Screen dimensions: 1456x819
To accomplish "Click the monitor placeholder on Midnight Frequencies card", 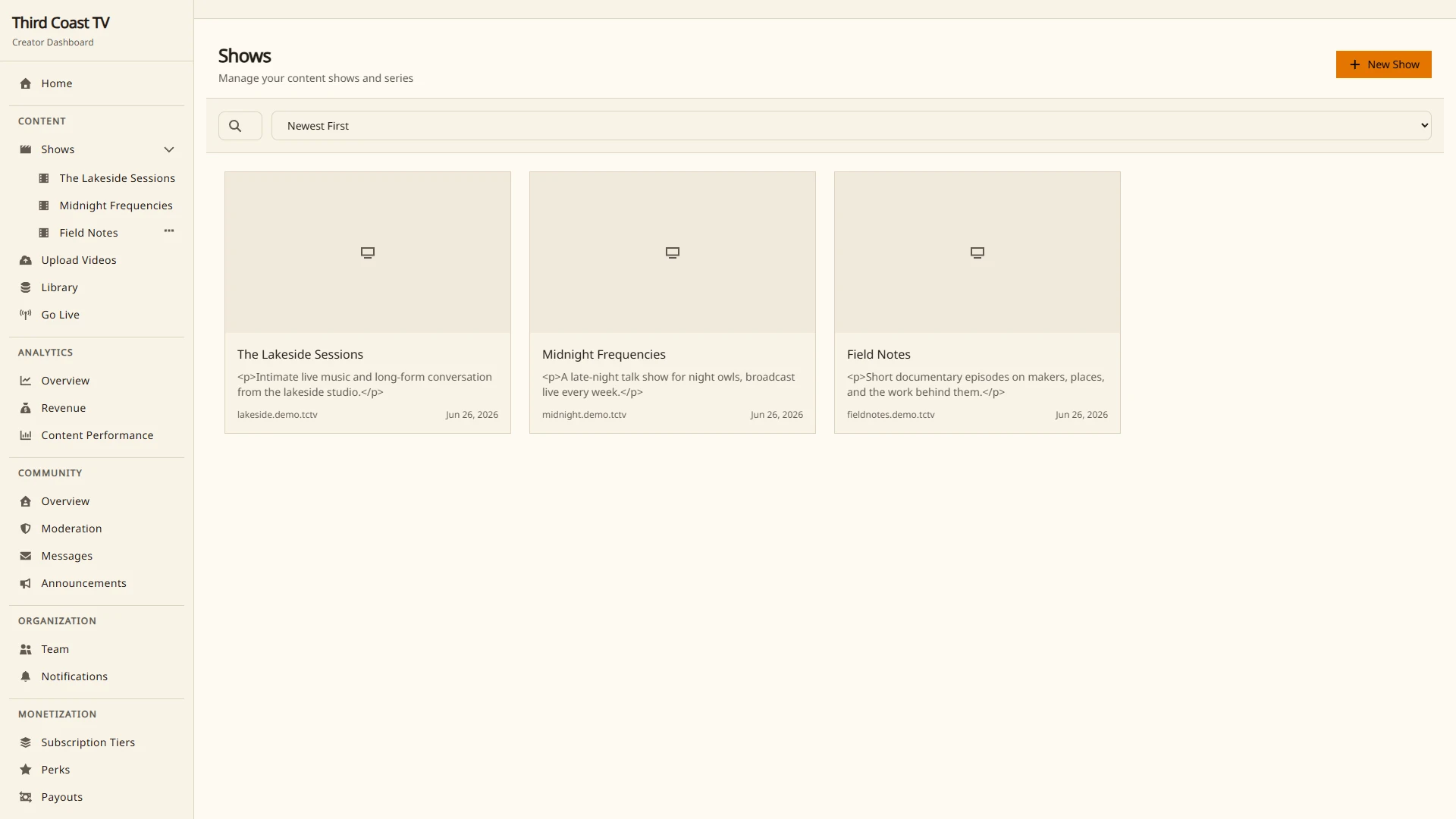I will point(673,253).
